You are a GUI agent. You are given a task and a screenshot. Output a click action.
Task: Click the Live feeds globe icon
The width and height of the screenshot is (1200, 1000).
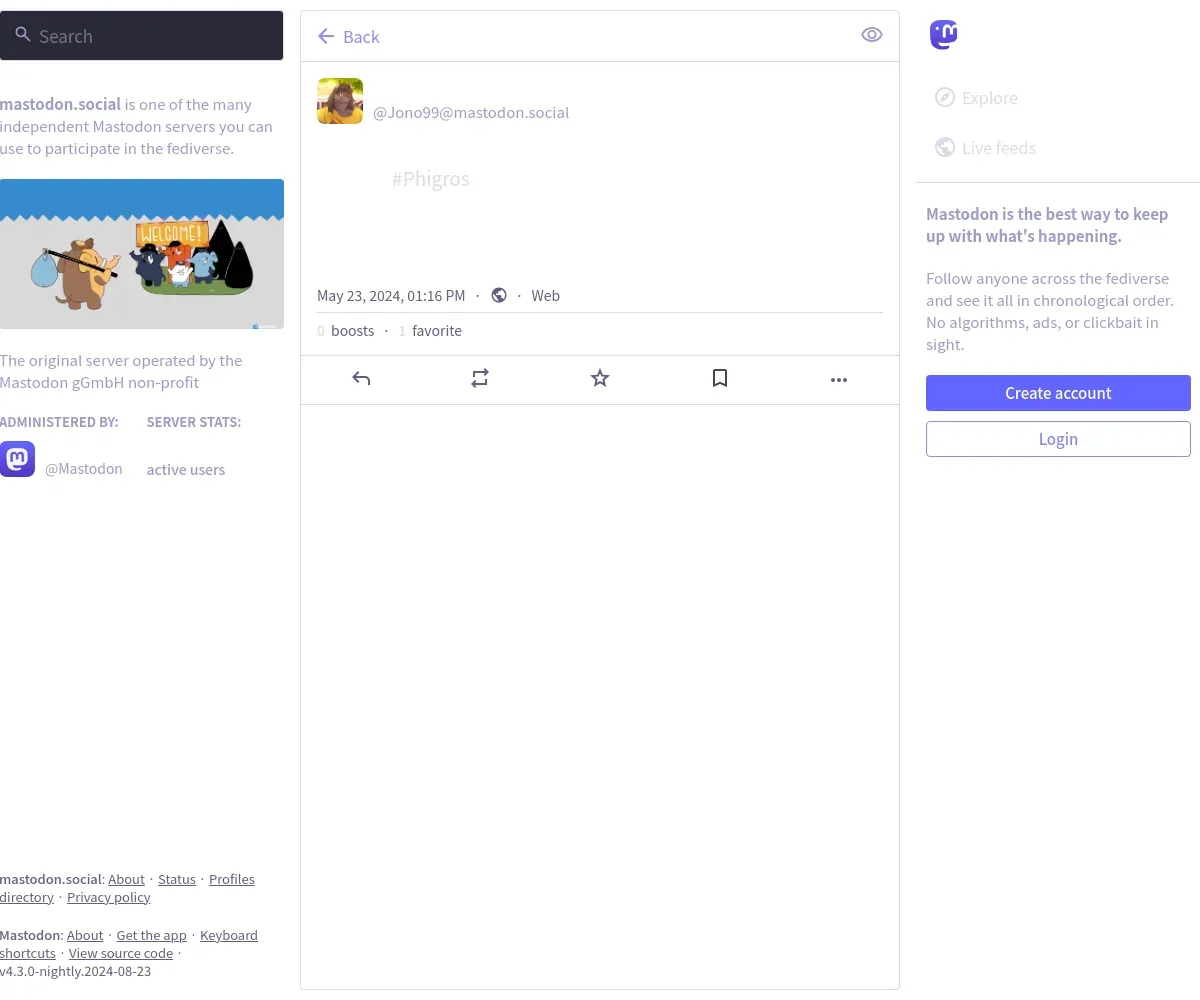(x=944, y=147)
